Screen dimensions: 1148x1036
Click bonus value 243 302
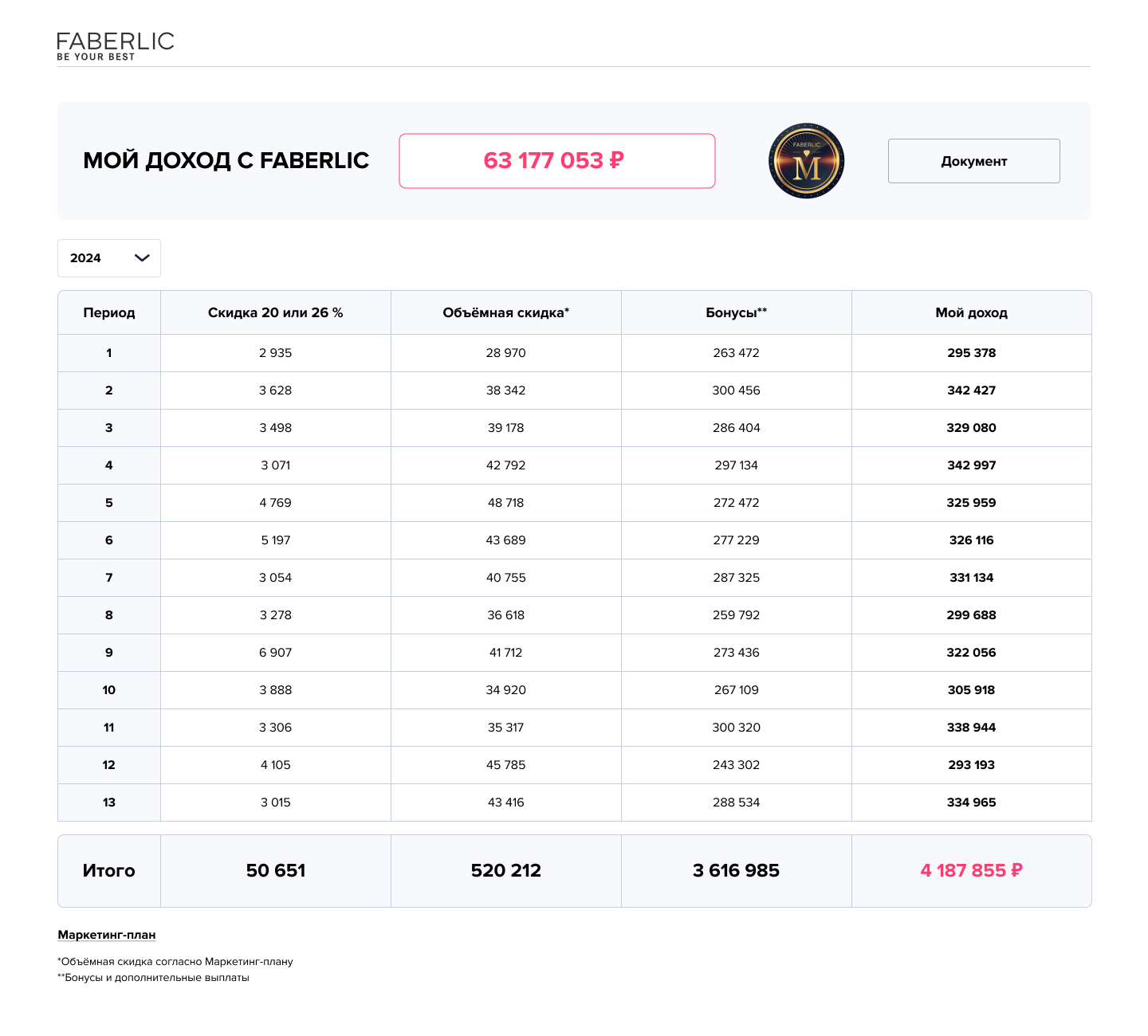(737, 765)
